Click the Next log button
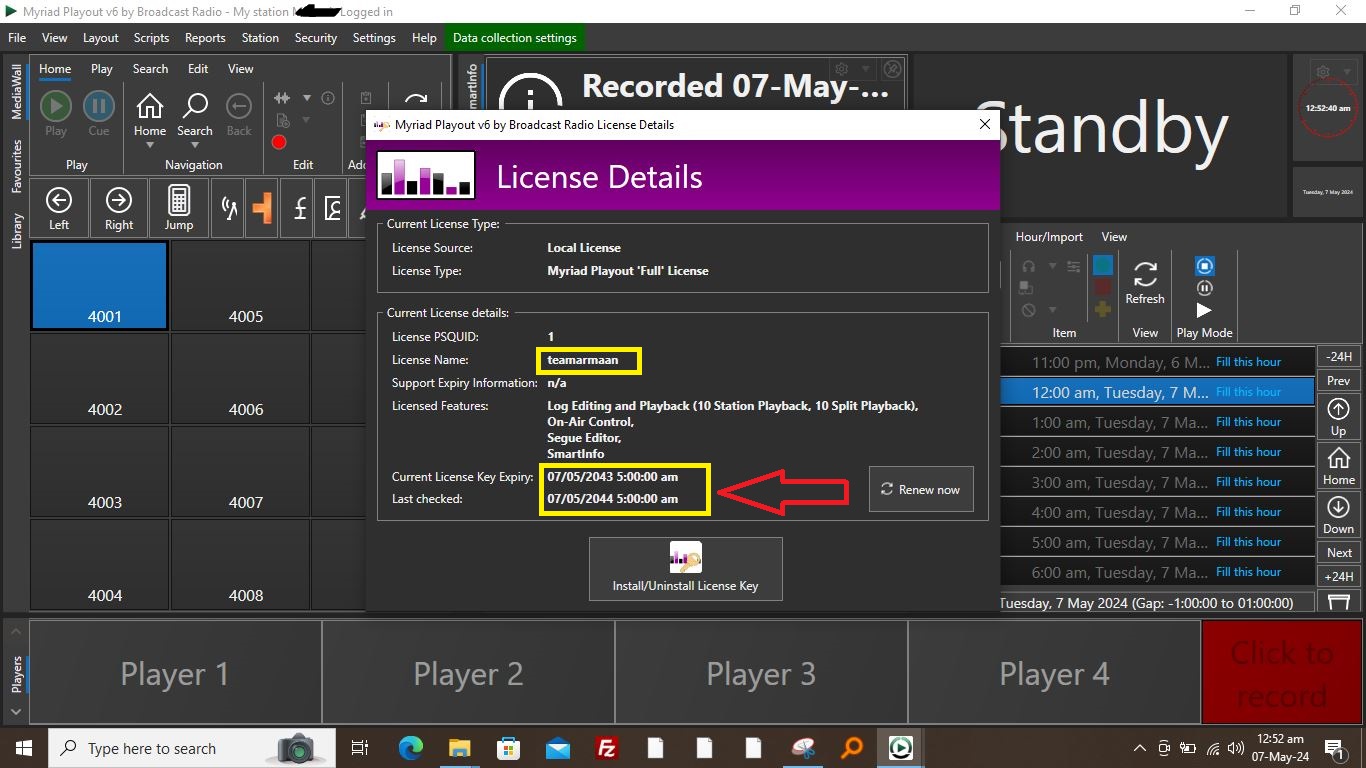 click(1339, 552)
